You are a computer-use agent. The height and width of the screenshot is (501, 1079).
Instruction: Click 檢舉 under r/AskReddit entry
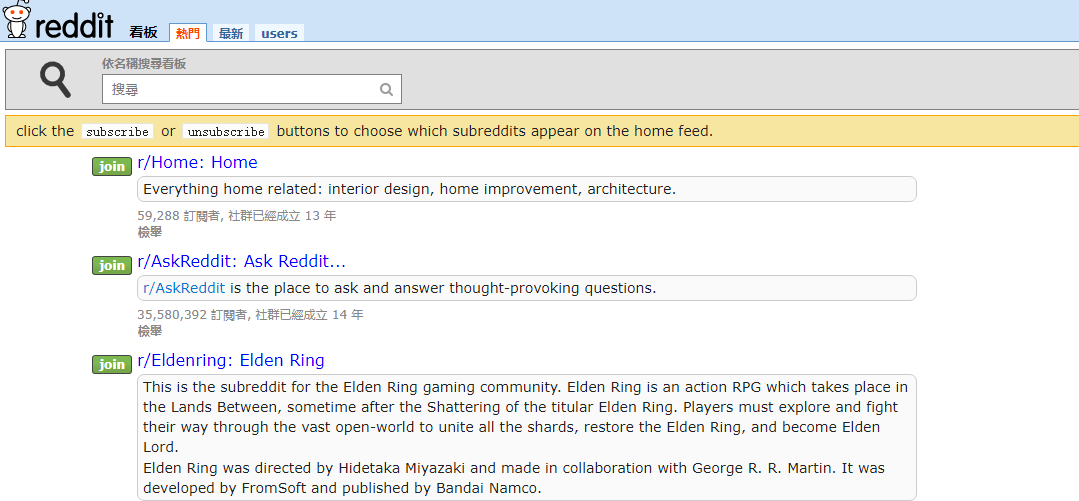pos(150,331)
